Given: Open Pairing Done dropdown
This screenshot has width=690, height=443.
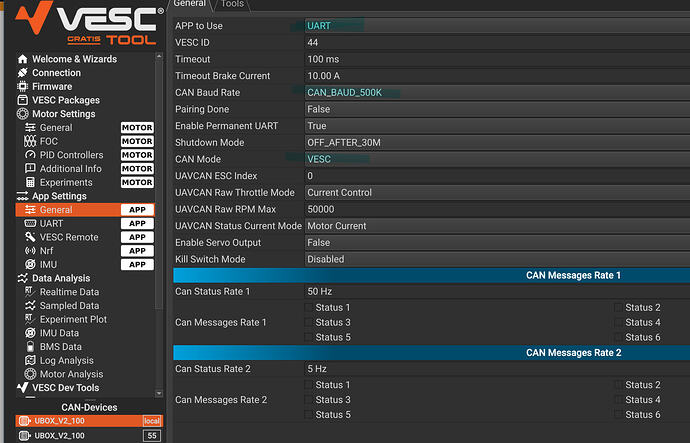Looking at the screenshot, I should click(497, 109).
